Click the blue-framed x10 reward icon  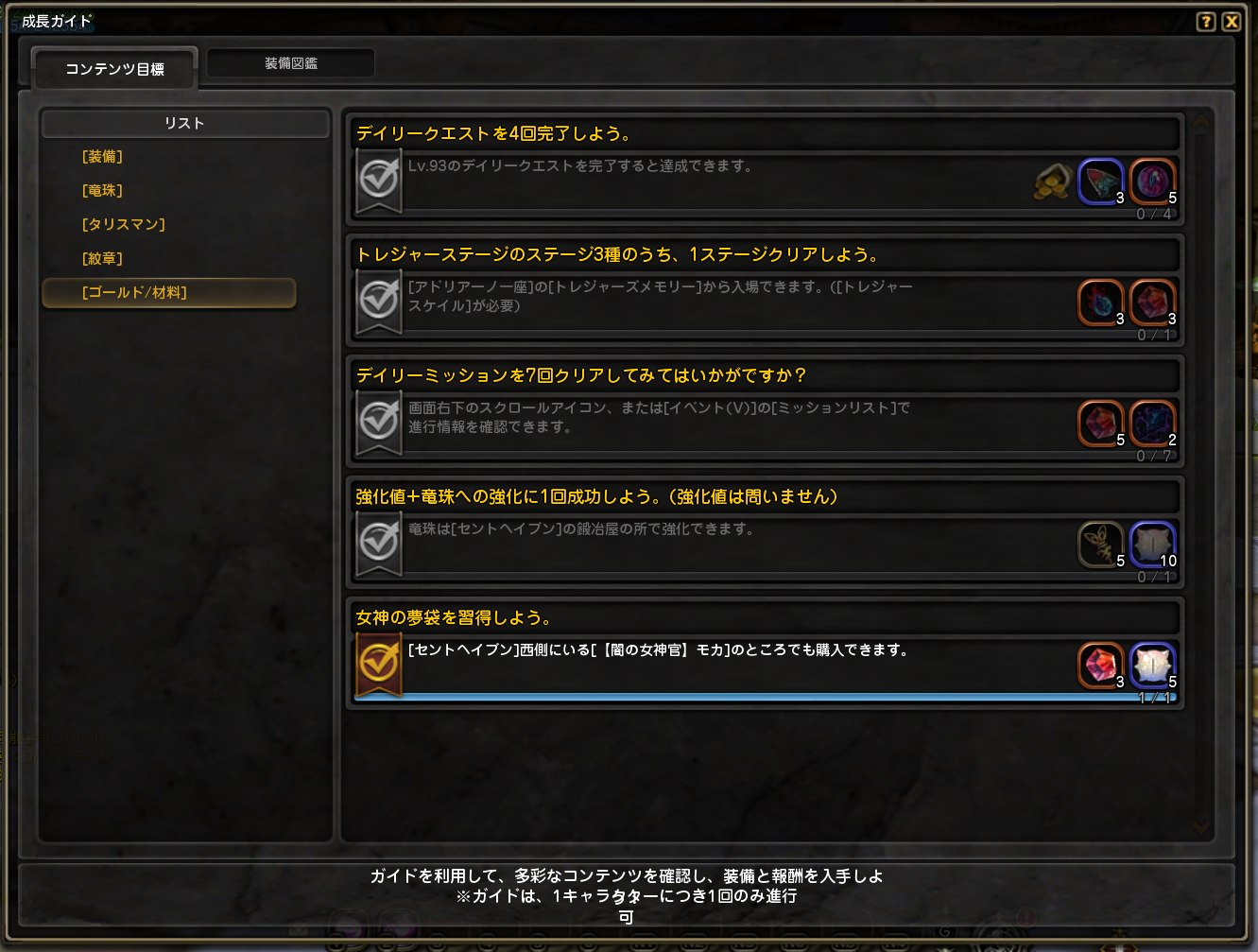pyautogui.click(x=1152, y=545)
